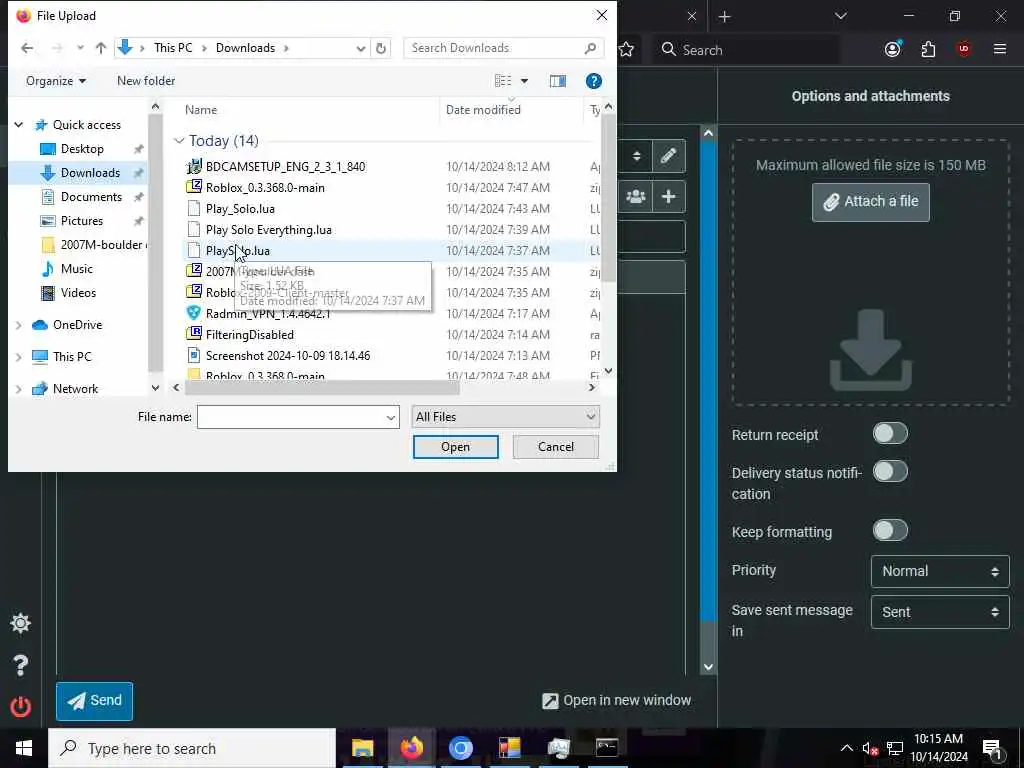
Task: Toggle the Keep formatting switch
Action: (x=890, y=530)
